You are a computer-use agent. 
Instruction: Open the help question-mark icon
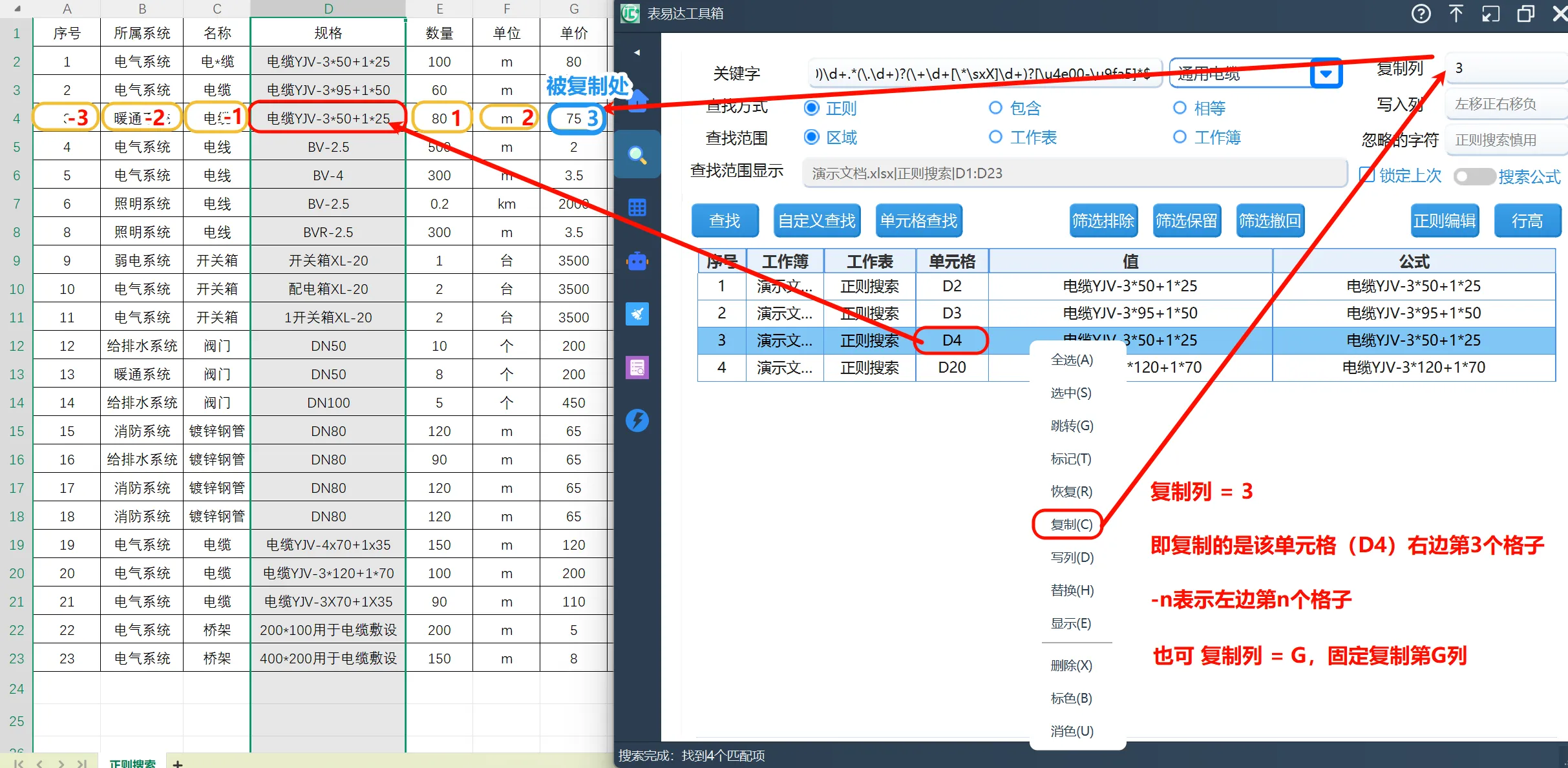[x=1421, y=14]
